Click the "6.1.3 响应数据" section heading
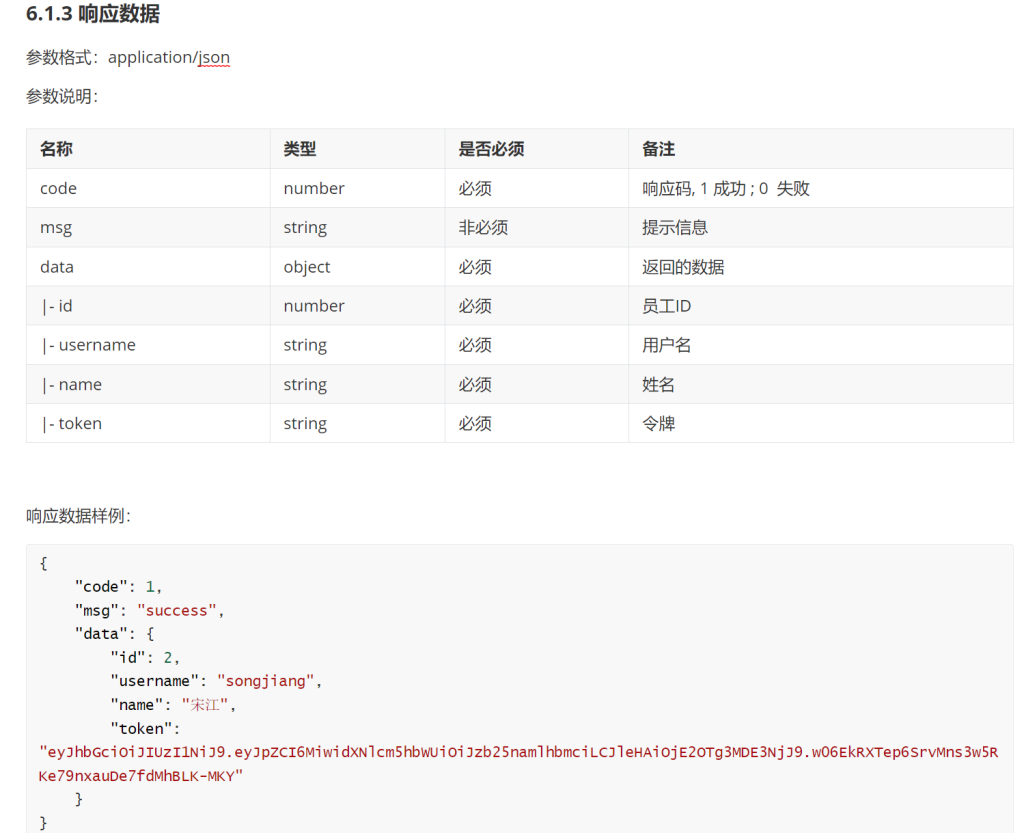 (92, 14)
